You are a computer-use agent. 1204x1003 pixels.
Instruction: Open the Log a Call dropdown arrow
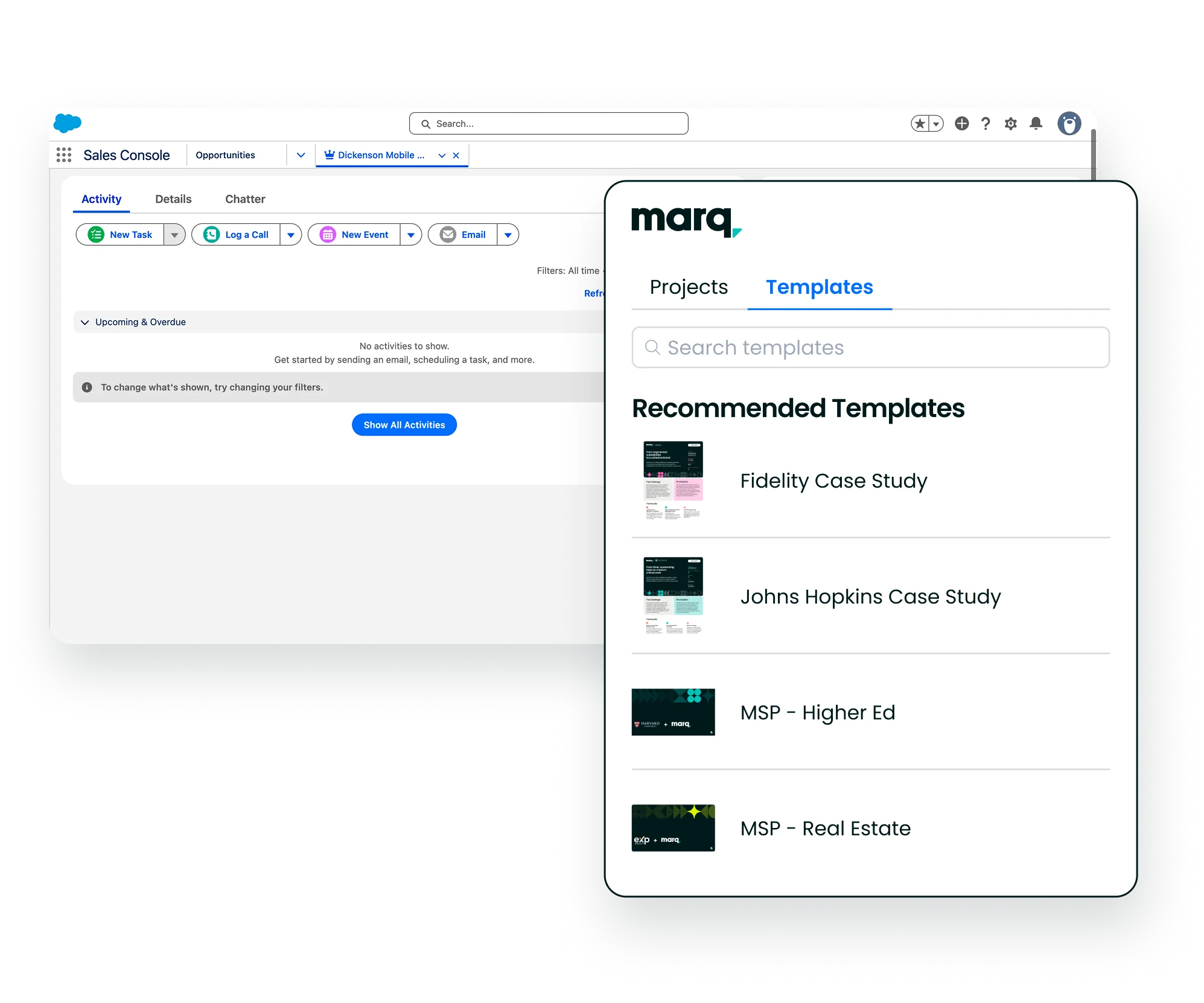coord(291,235)
